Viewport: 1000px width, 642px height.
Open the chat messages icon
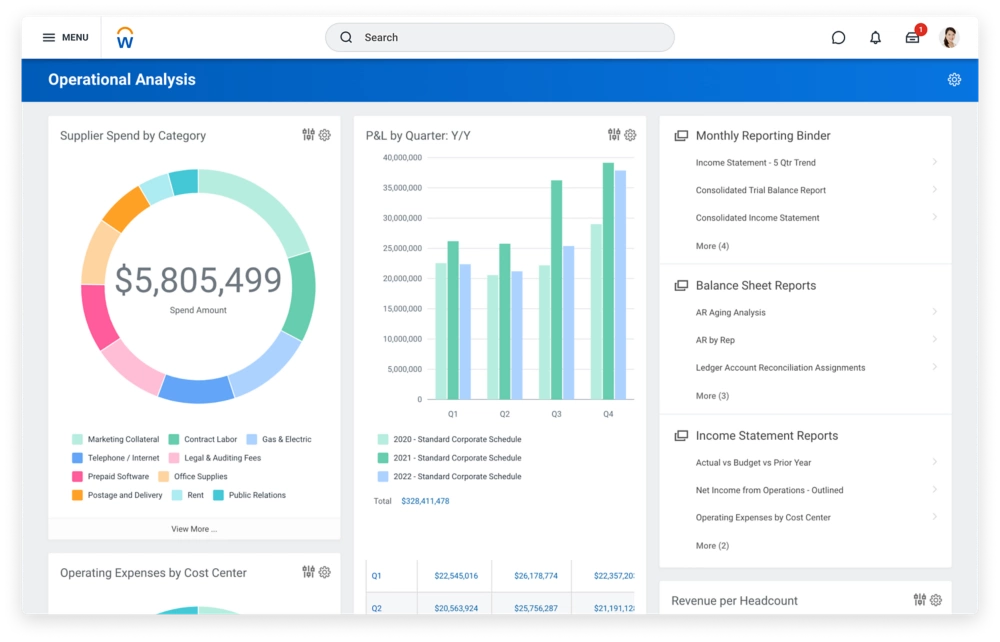tap(838, 38)
